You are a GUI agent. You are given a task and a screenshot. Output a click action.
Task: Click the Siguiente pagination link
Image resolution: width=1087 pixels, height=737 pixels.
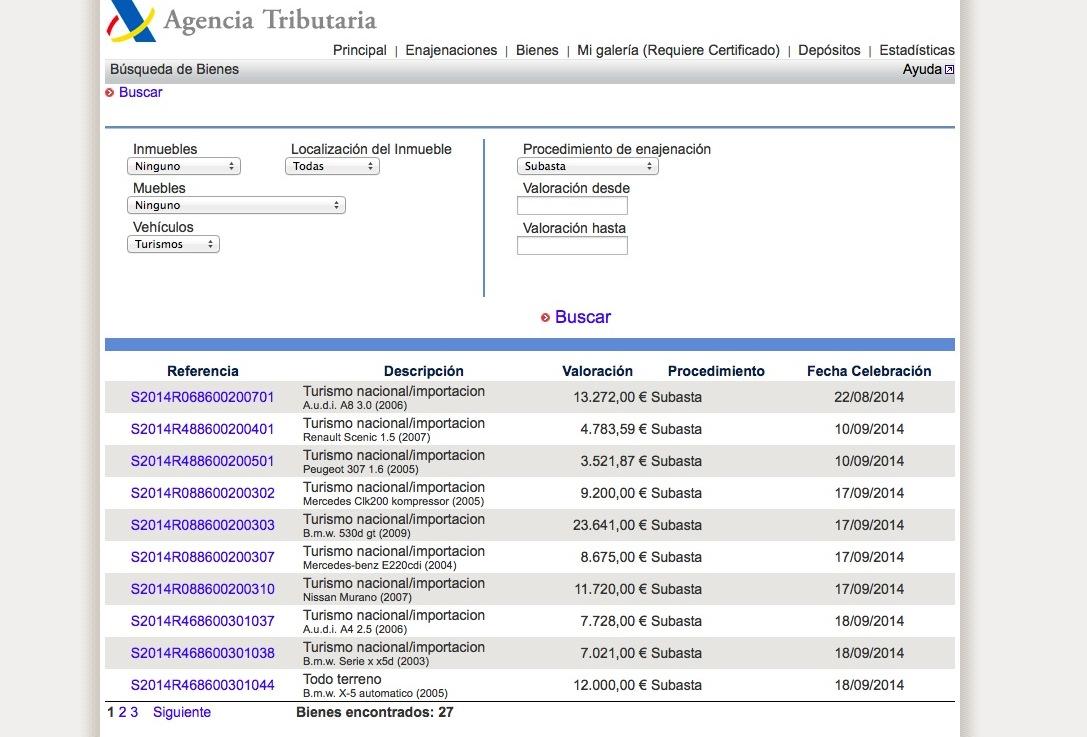tap(182, 713)
